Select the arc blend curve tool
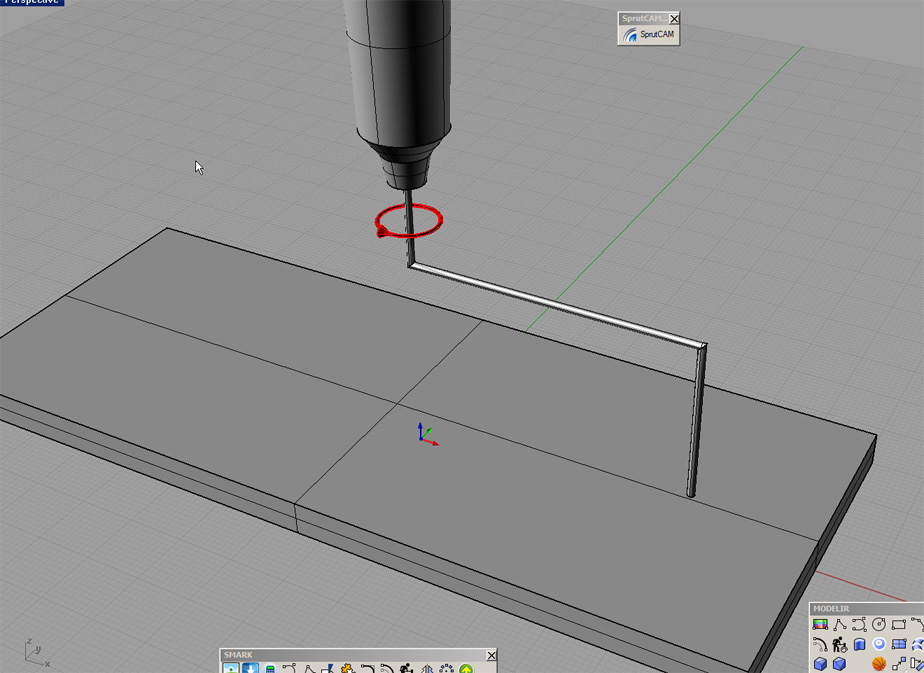The height and width of the screenshot is (673, 924). point(820,645)
